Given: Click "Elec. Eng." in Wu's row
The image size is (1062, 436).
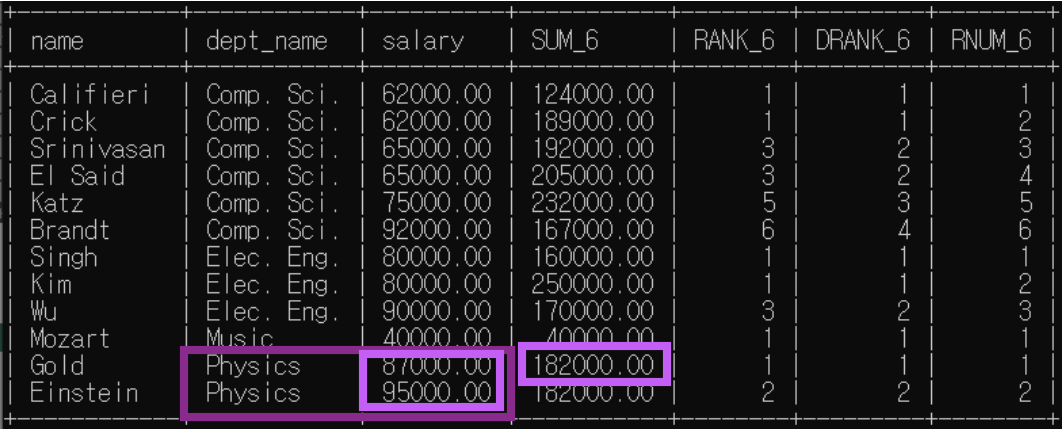Looking at the screenshot, I should (x=273, y=311).
